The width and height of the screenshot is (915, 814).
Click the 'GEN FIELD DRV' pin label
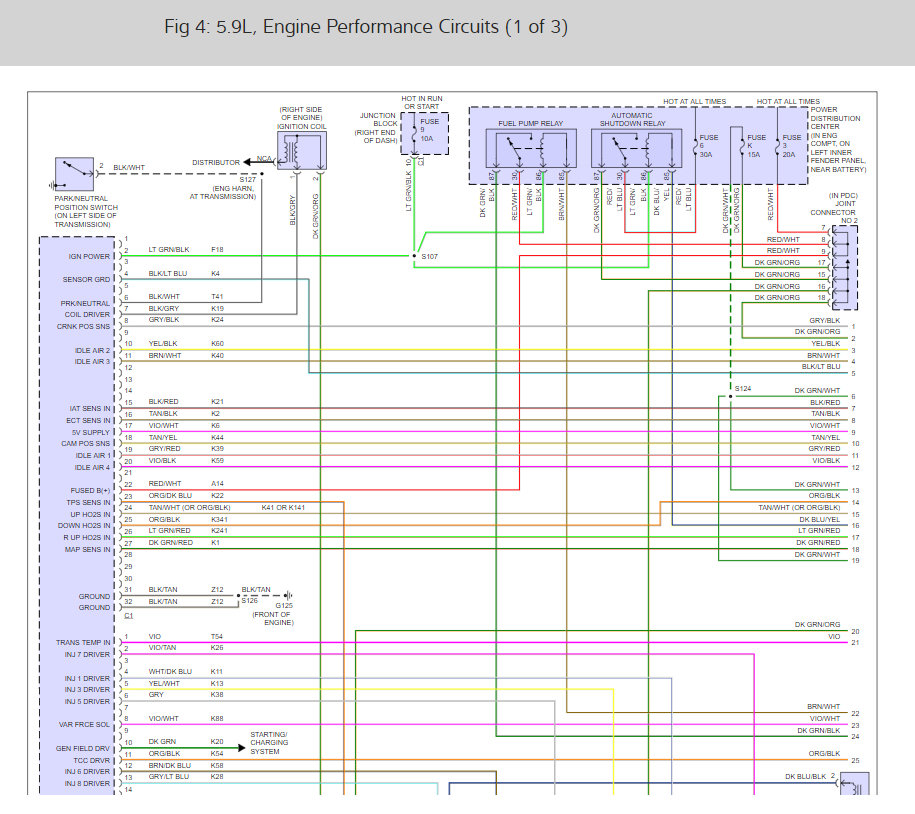click(83, 749)
